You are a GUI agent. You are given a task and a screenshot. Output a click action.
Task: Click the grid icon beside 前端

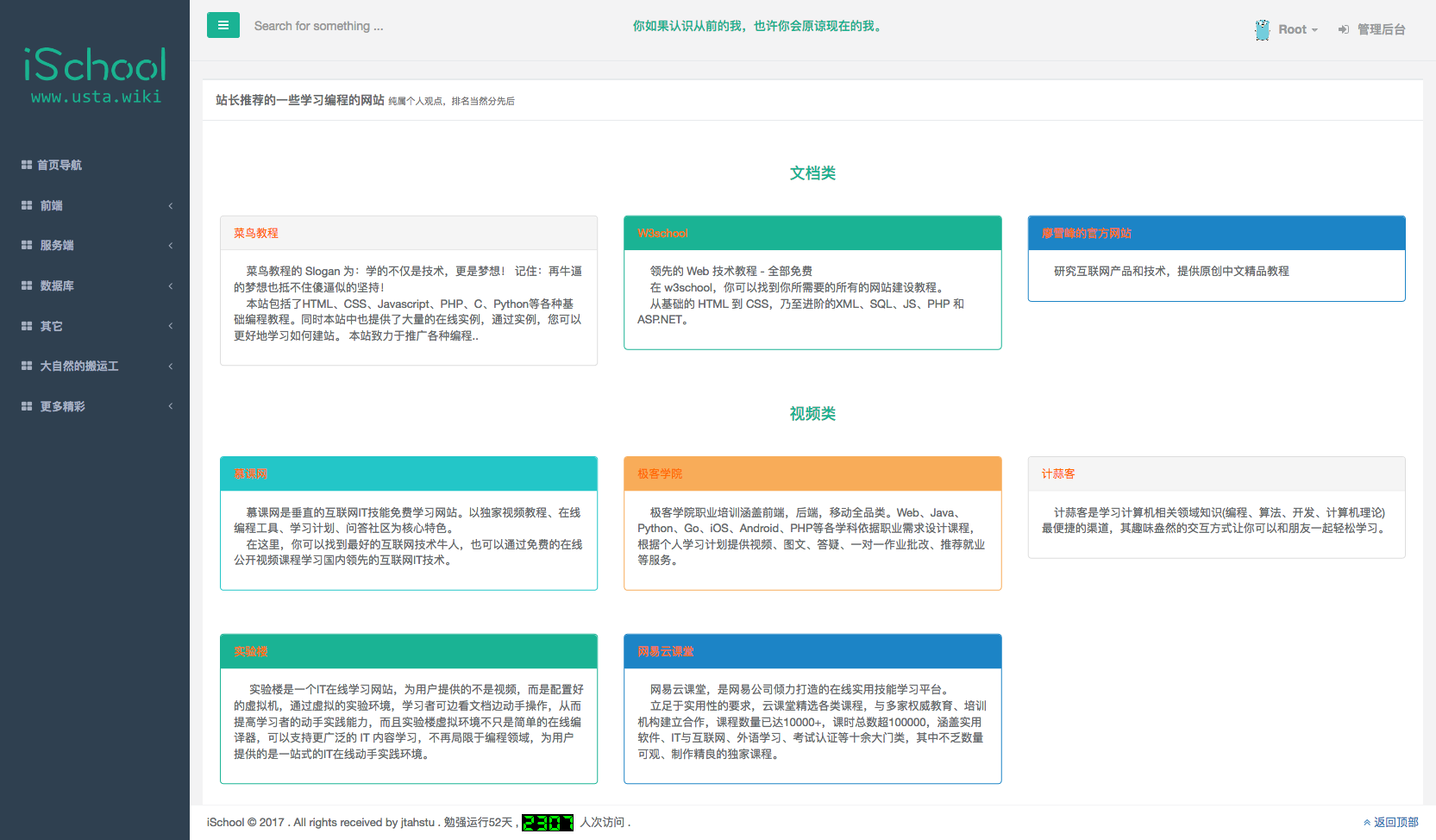(x=27, y=205)
